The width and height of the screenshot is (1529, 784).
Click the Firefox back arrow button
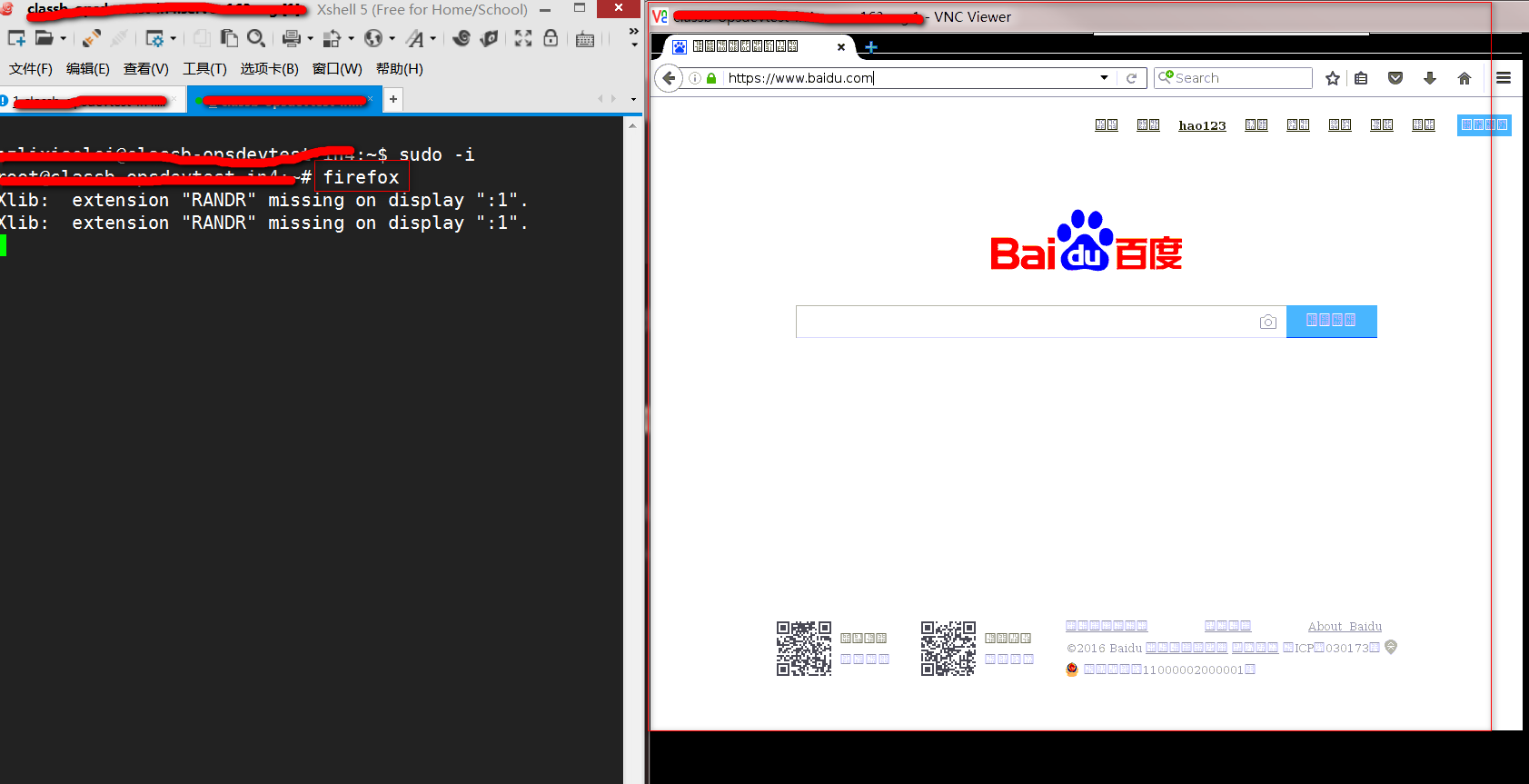pos(669,78)
